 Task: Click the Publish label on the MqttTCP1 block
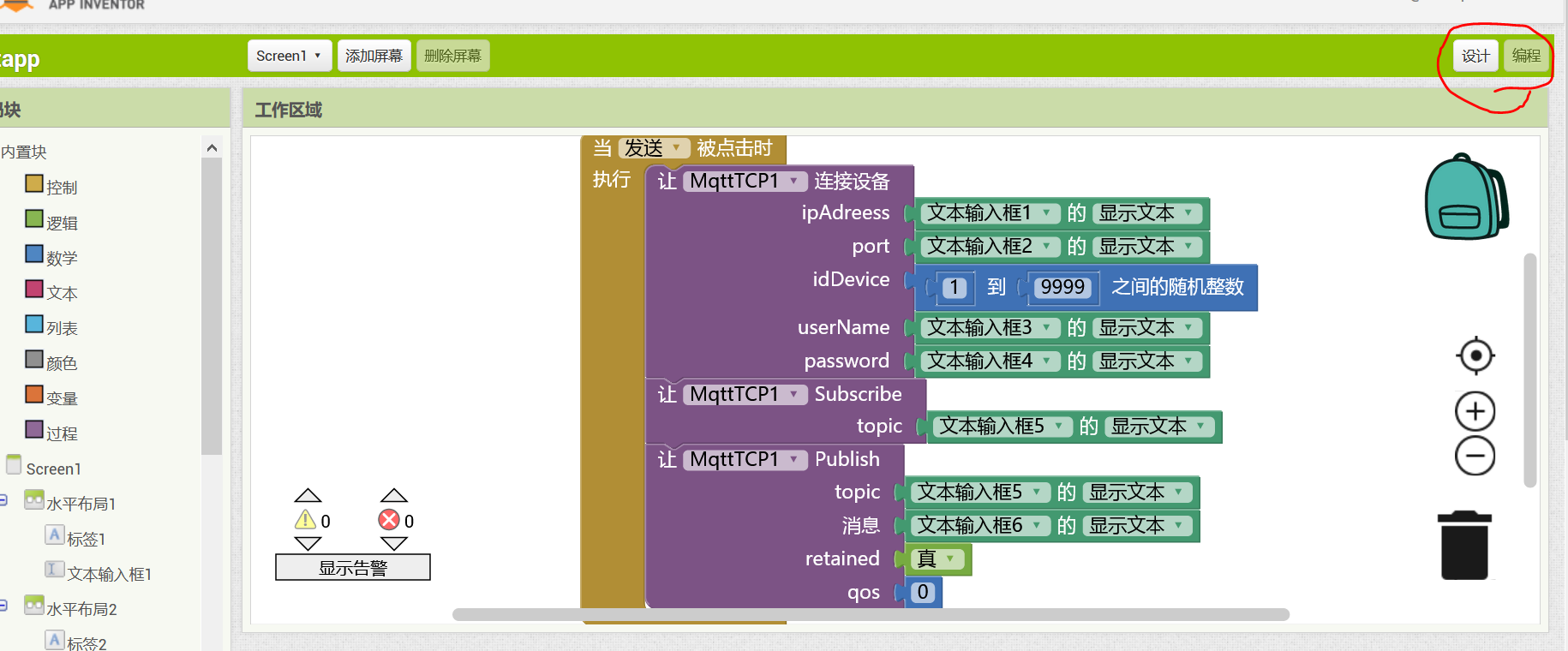(847, 459)
